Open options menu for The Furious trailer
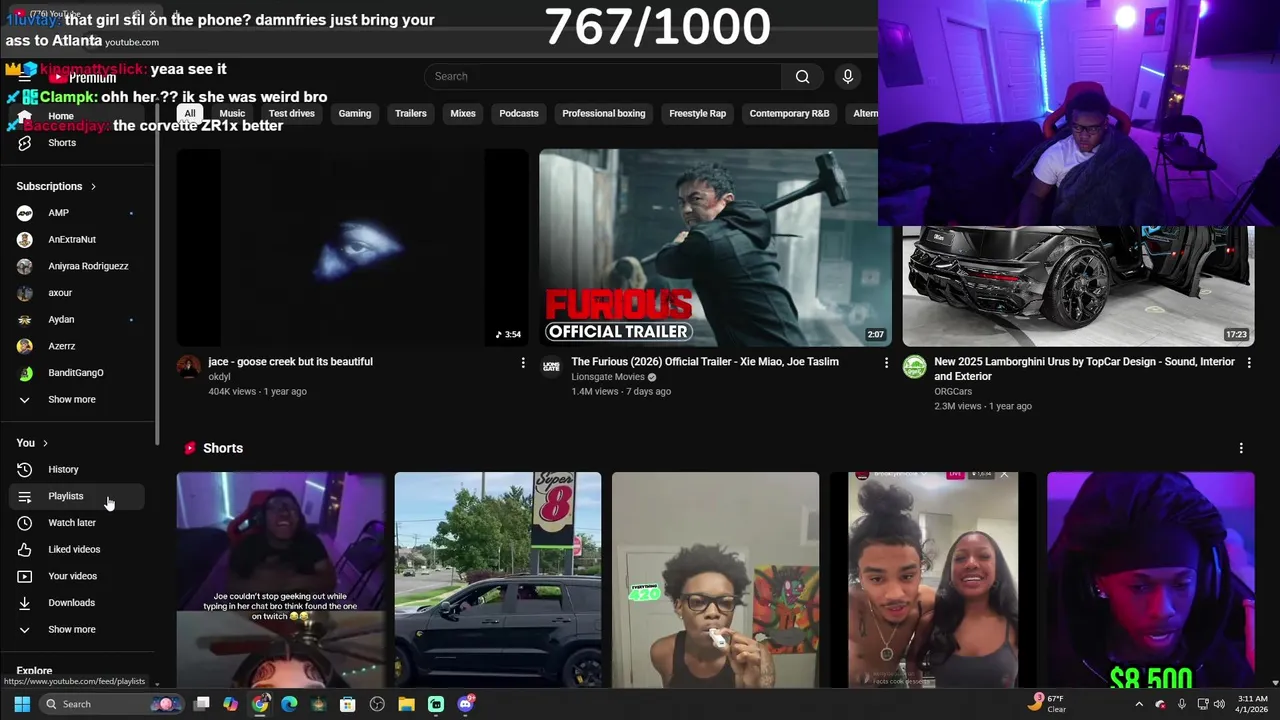 [x=885, y=363]
